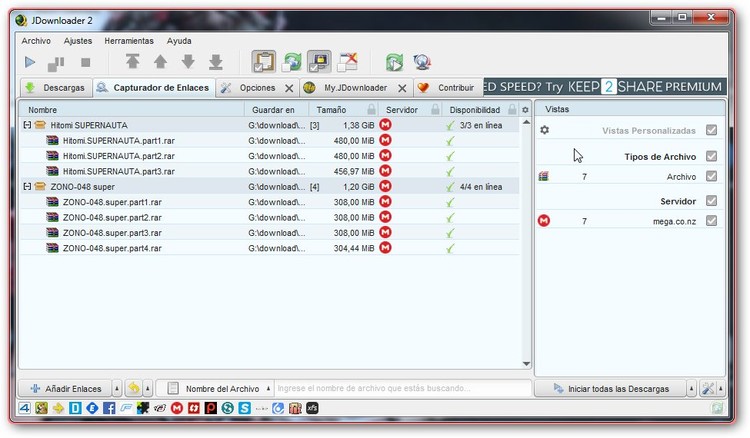
Task: Toggle clipboard monitoring icon
Action: coord(264,62)
